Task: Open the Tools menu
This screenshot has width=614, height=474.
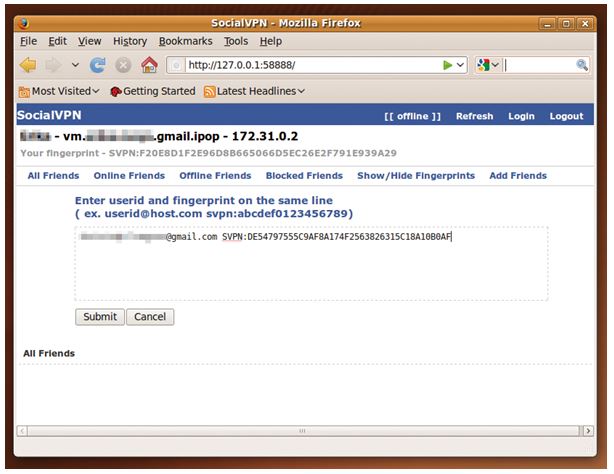Action: tap(236, 41)
